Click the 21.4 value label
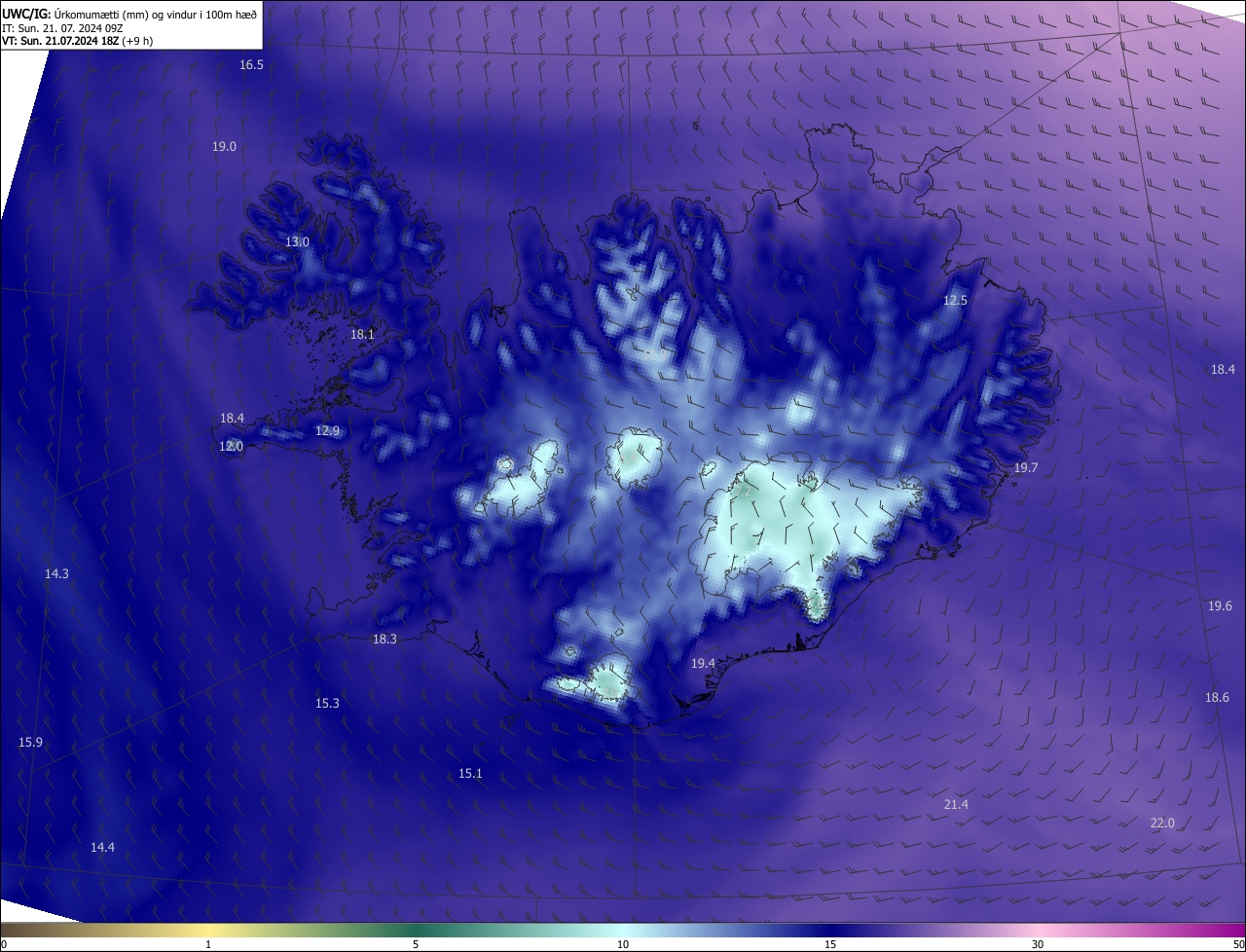Screen dimensions: 1246x952 (x=956, y=805)
